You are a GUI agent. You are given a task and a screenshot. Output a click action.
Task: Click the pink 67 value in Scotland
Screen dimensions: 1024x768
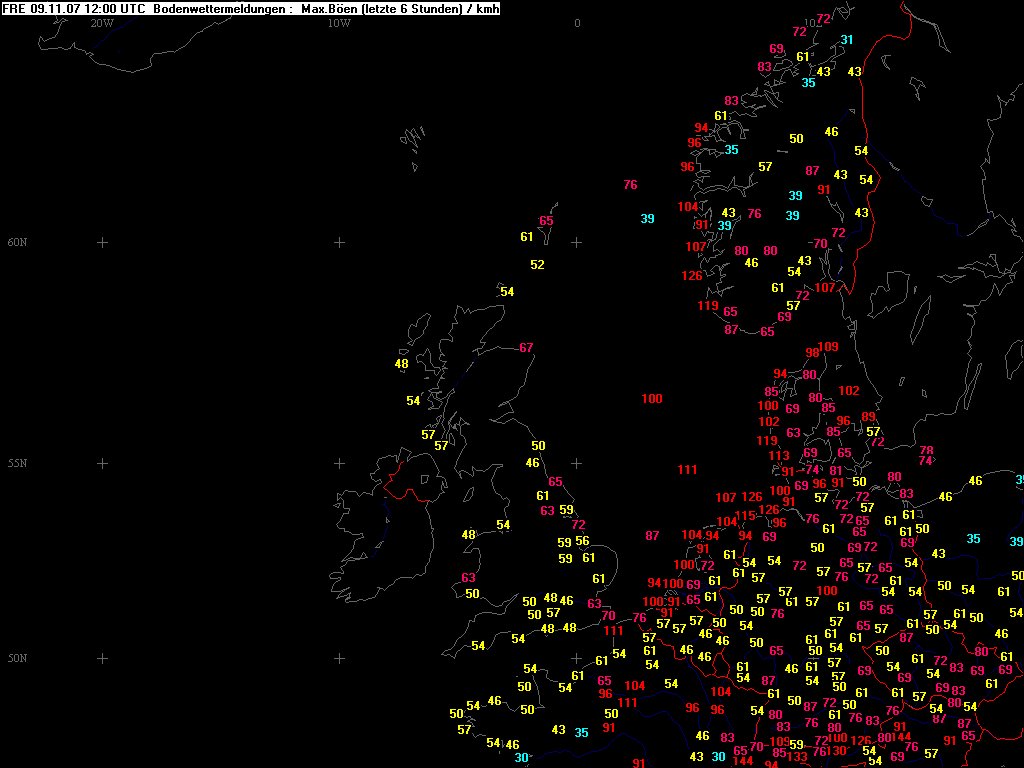pos(527,348)
